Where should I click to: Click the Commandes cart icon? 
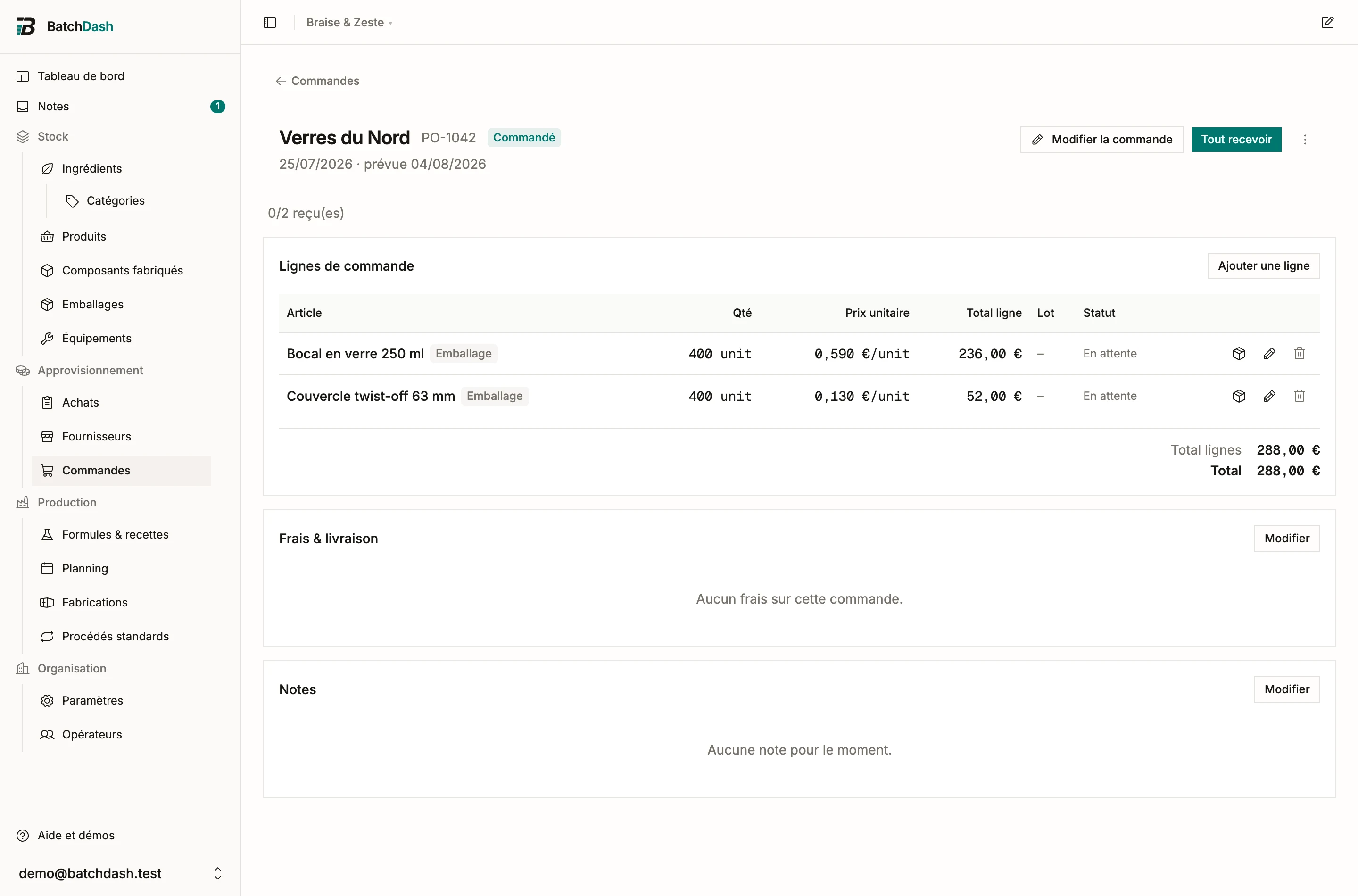(x=48, y=470)
